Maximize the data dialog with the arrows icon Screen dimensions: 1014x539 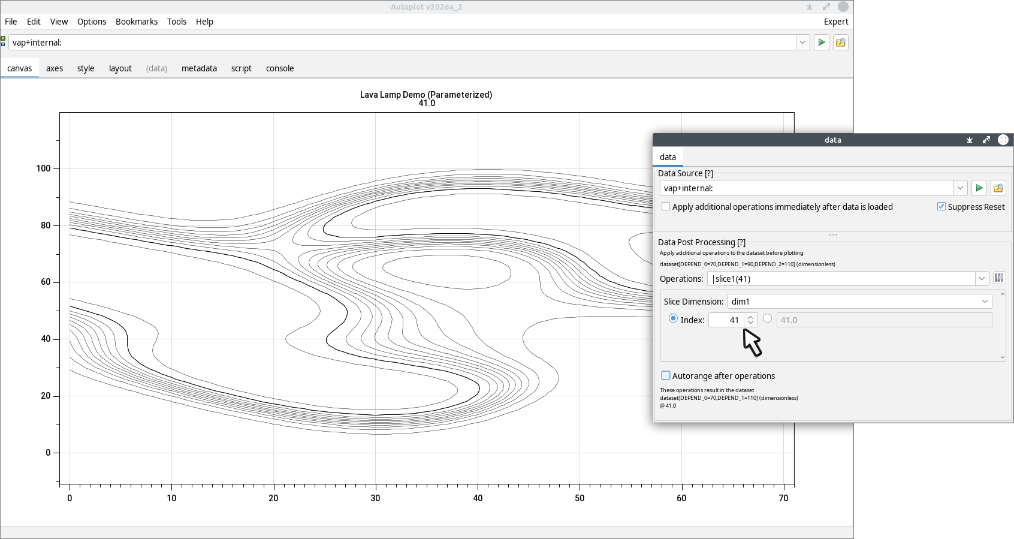[x=986, y=141]
